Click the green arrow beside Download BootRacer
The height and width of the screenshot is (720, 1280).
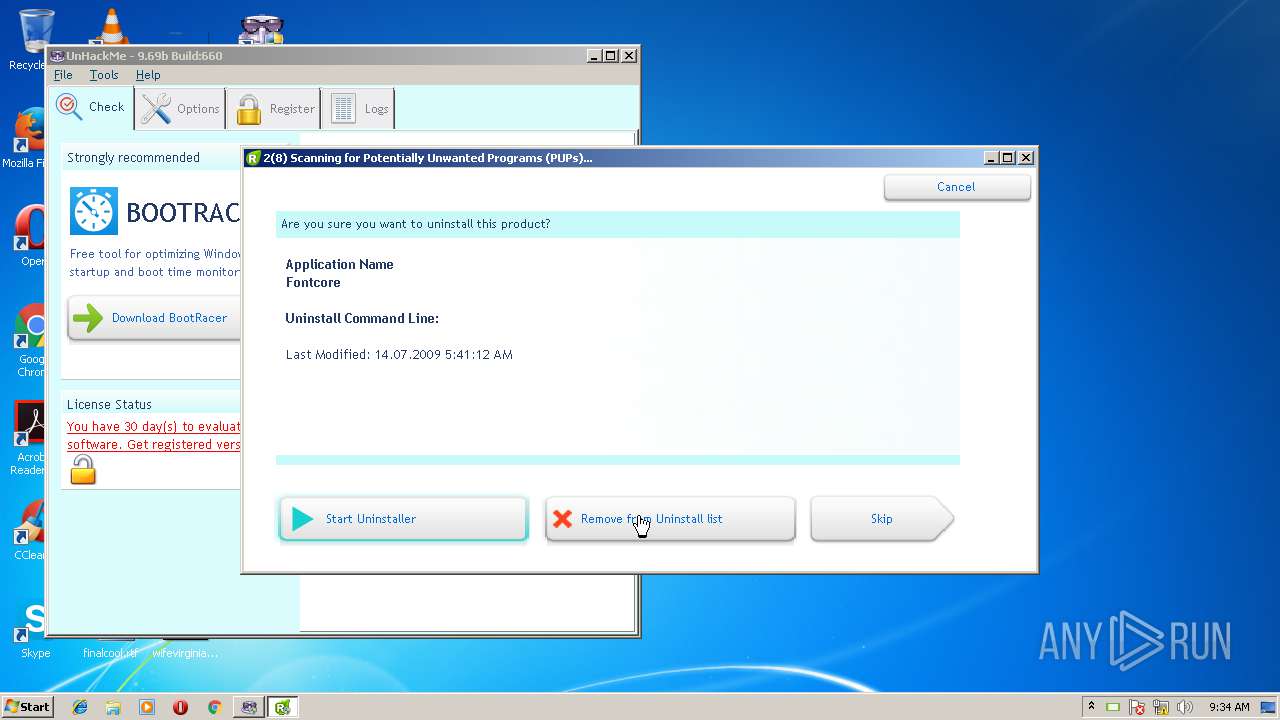[88, 318]
